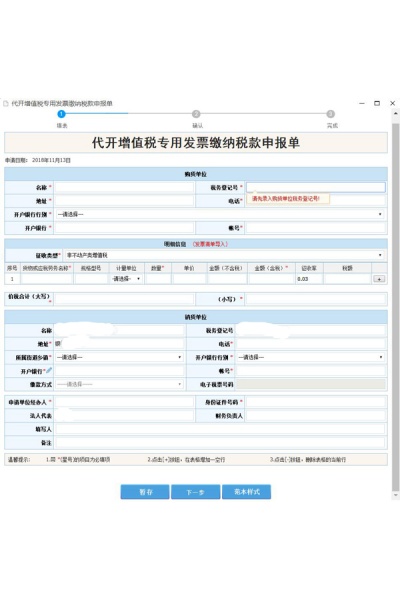Viewport: 400px width, 600px height.
Task: Click 备注 remarks input field
Action: pos(220,443)
